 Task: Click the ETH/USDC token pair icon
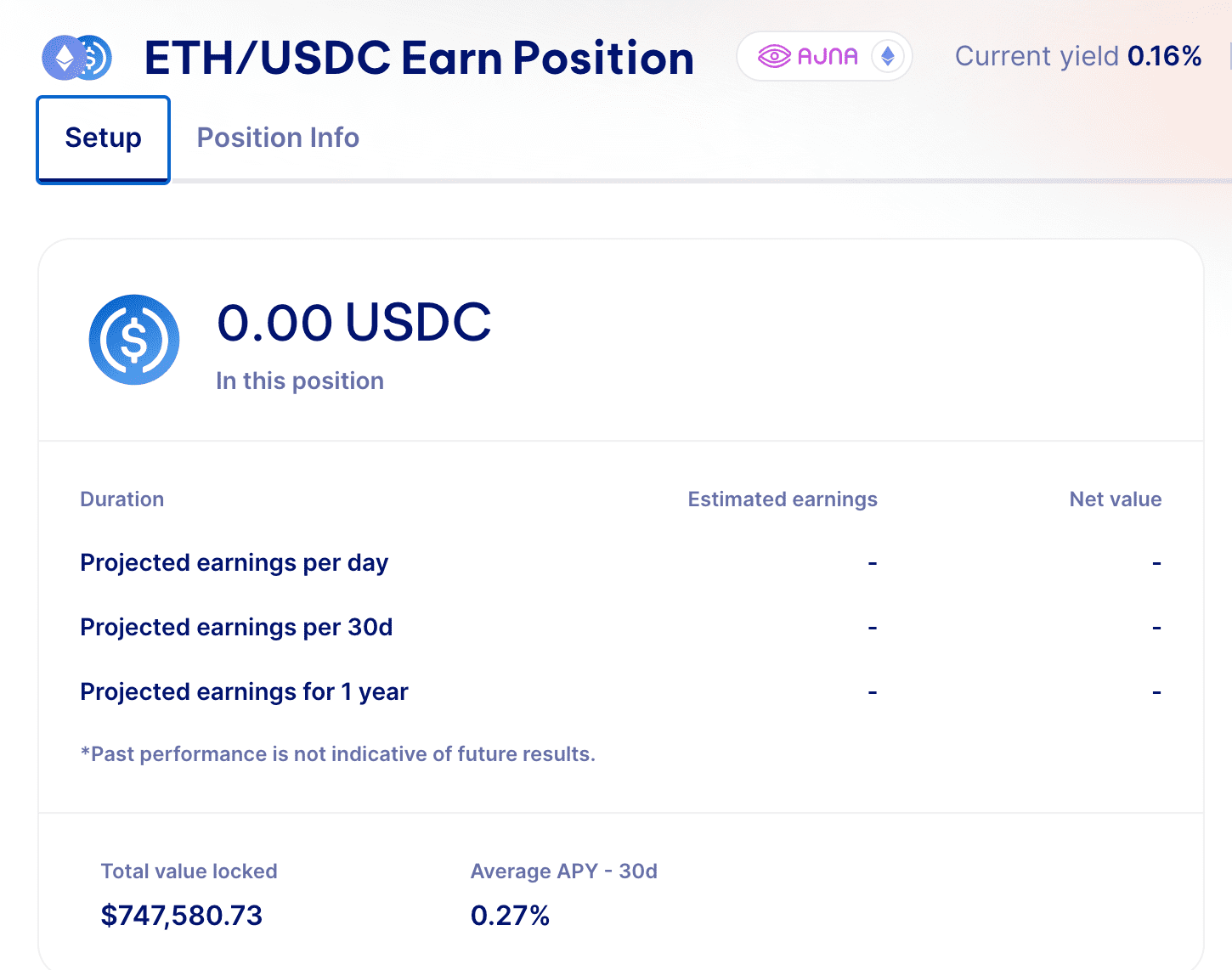click(x=76, y=58)
